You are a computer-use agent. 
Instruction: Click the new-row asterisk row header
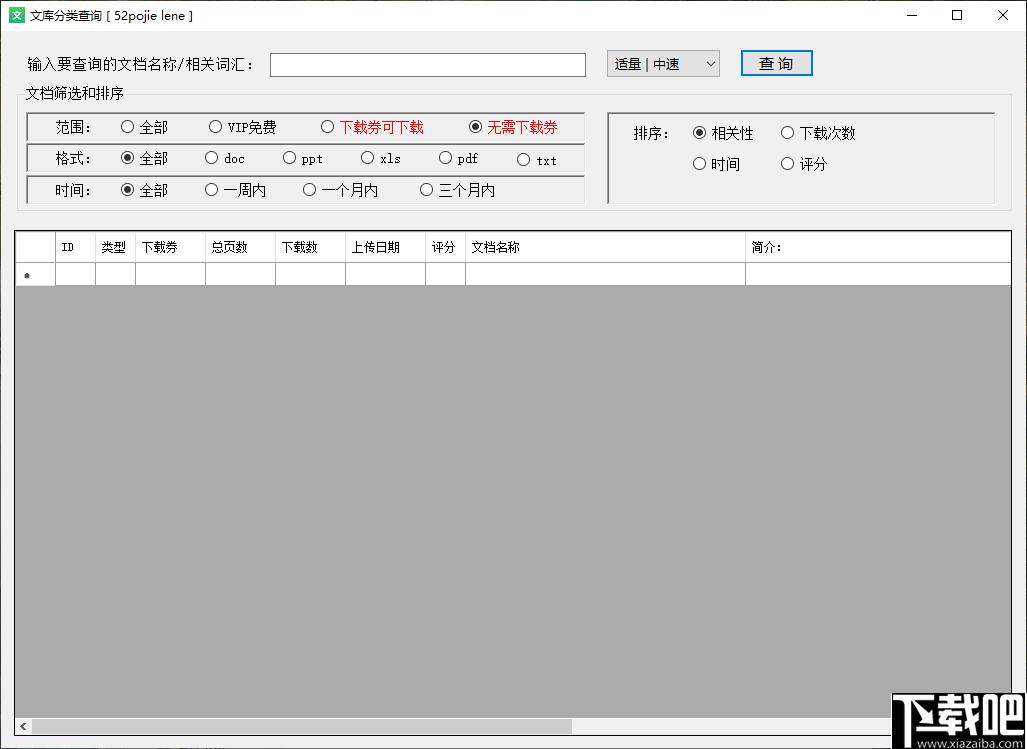point(35,274)
